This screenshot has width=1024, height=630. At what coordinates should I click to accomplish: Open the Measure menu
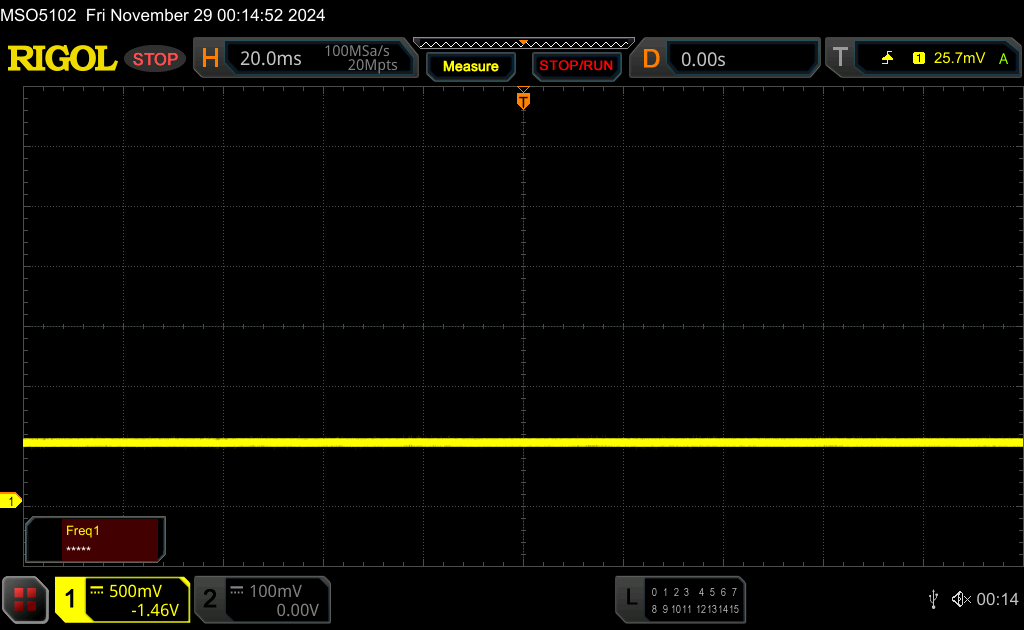coord(470,66)
